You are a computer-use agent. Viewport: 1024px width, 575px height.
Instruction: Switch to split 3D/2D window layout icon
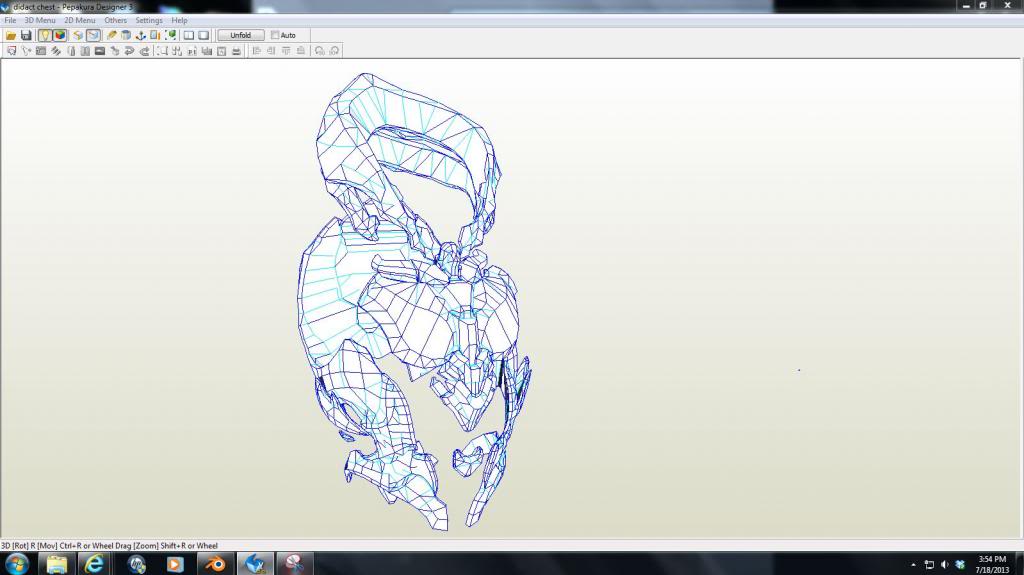[189, 35]
